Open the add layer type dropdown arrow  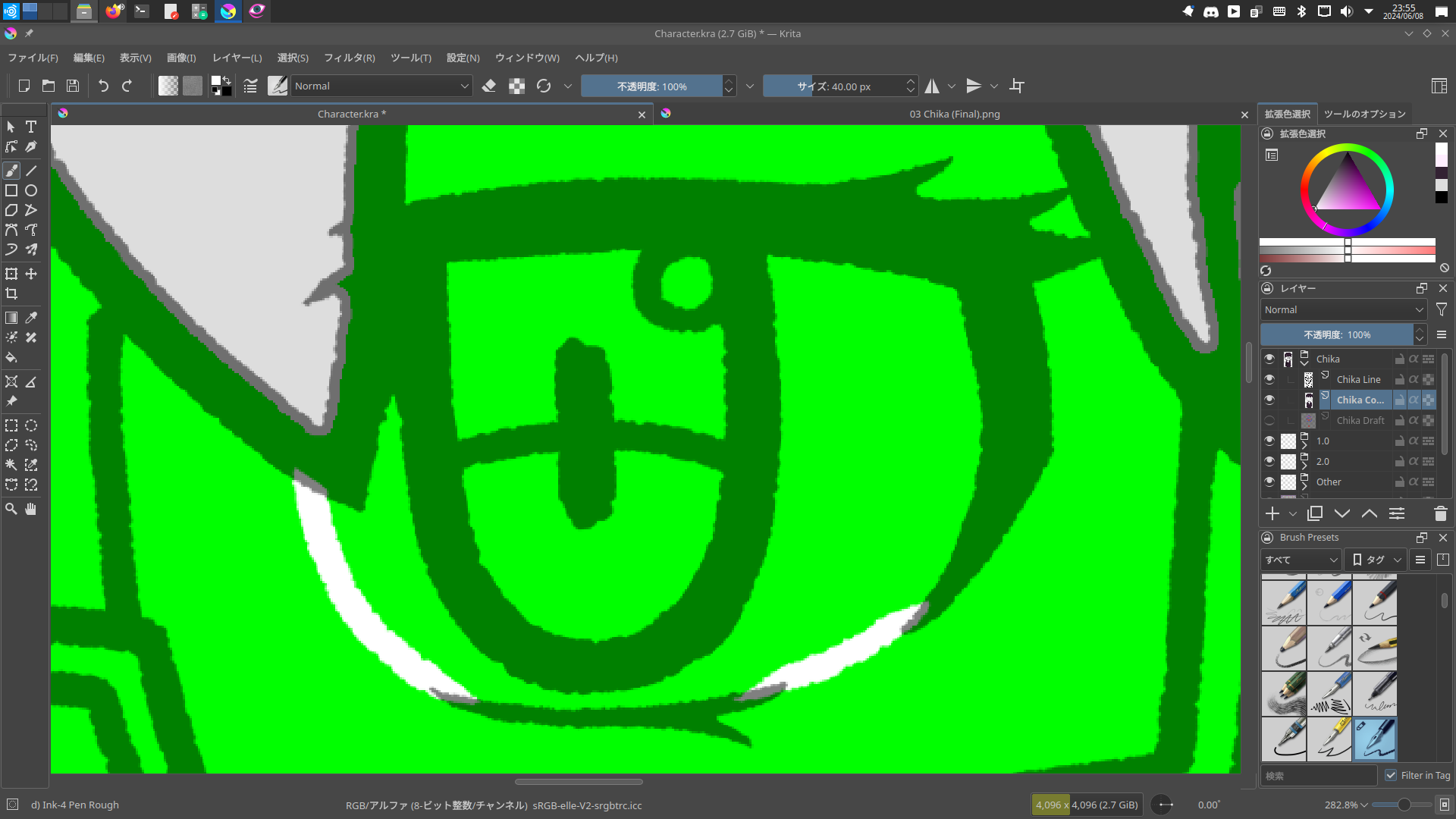tap(1293, 514)
